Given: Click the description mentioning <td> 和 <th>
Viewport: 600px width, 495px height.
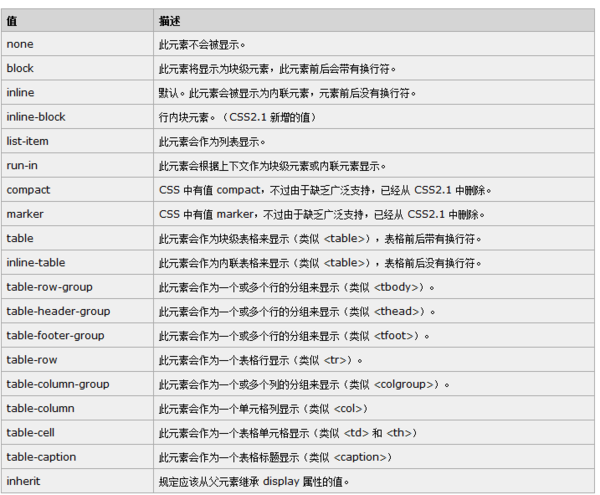Looking at the screenshot, I should pos(288,433).
